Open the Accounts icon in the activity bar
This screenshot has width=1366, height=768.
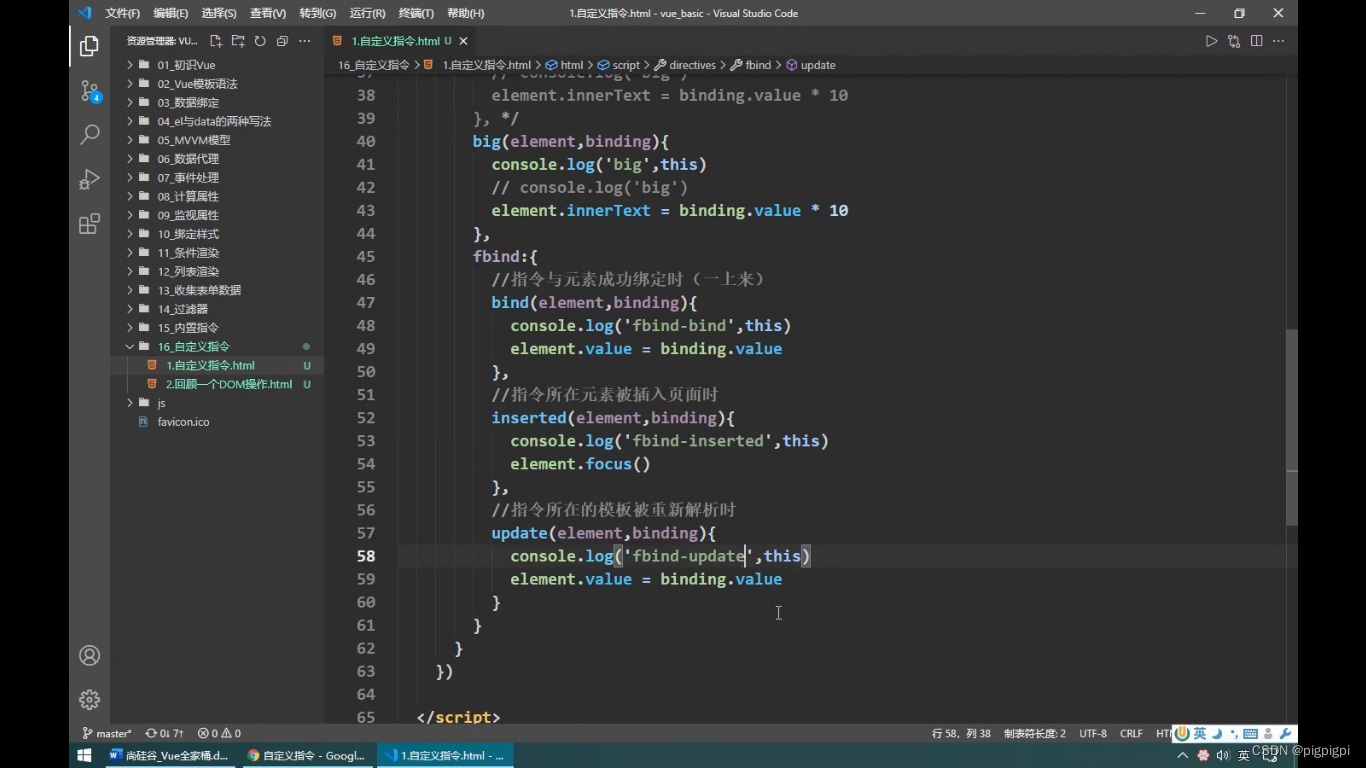click(89, 655)
